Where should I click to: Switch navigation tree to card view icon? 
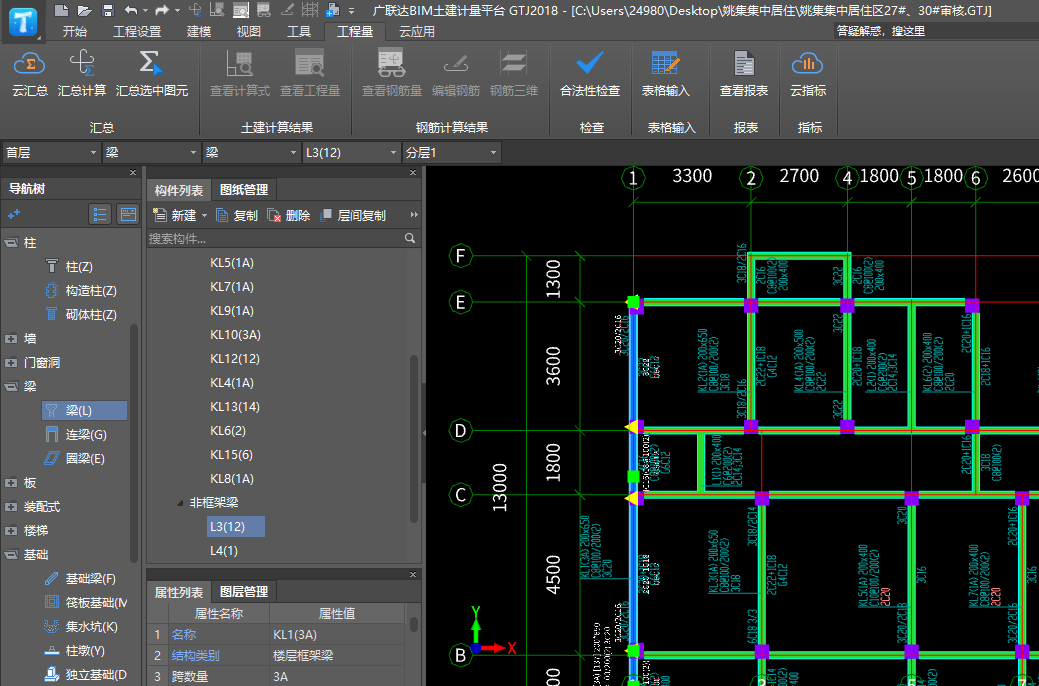[127, 214]
